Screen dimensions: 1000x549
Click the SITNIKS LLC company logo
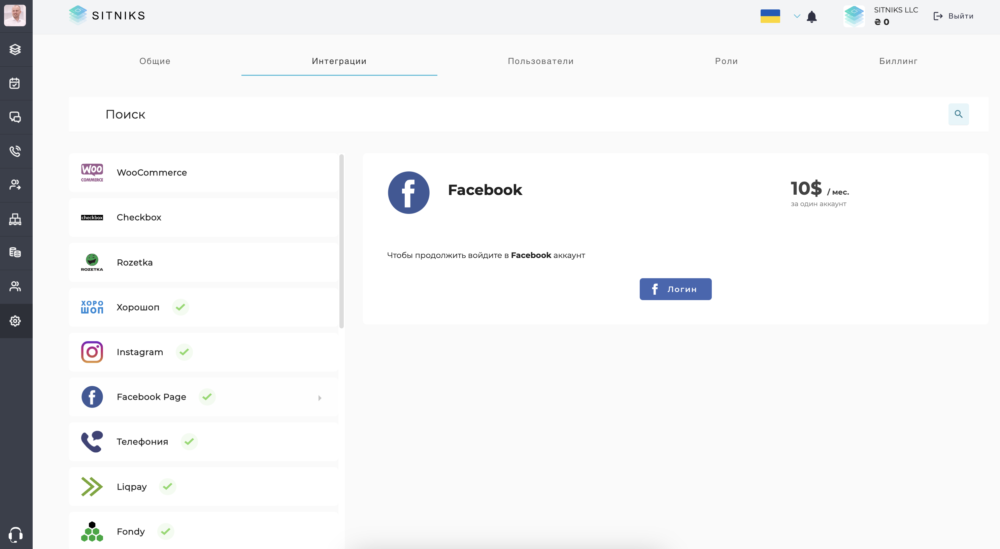pos(854,16)
